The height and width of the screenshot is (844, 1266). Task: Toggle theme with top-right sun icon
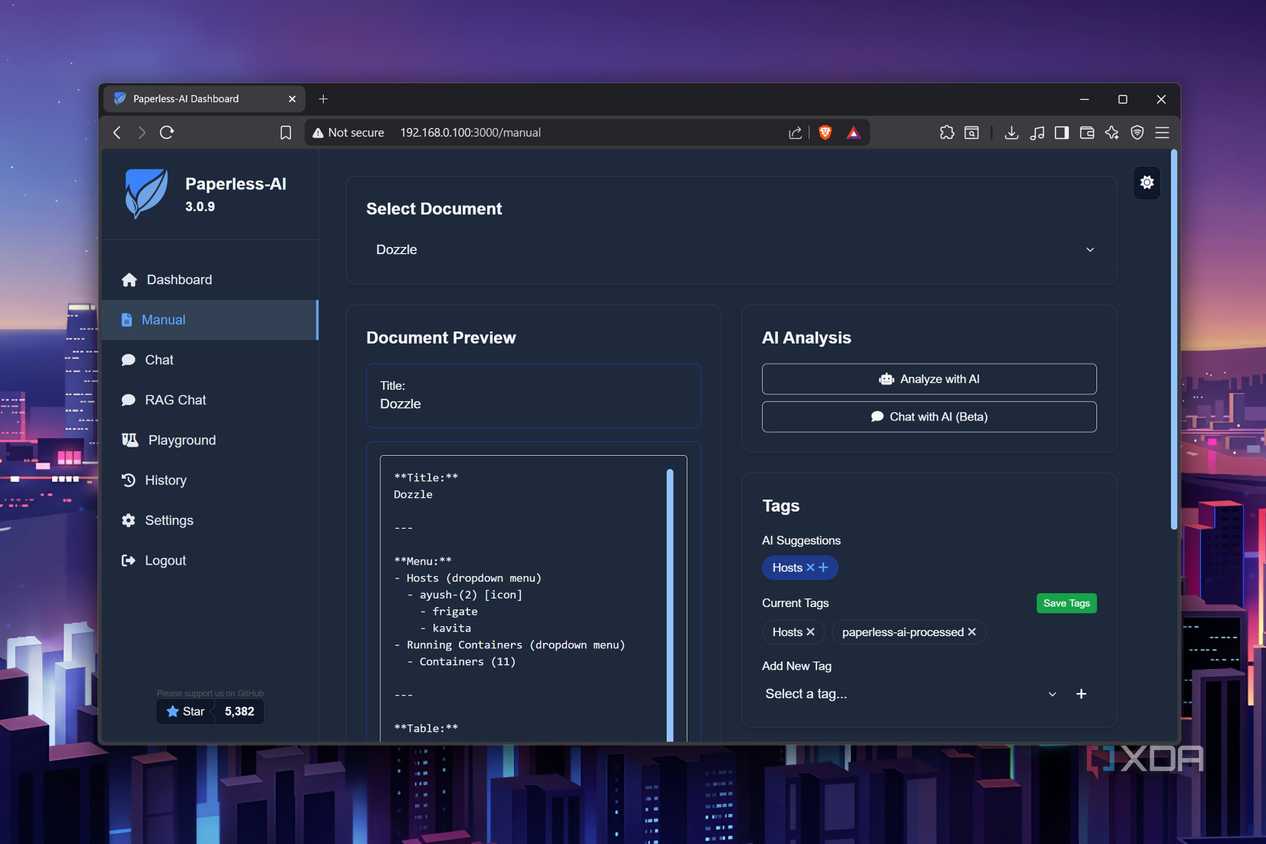pyautogui.click(x=1147, y=182)
